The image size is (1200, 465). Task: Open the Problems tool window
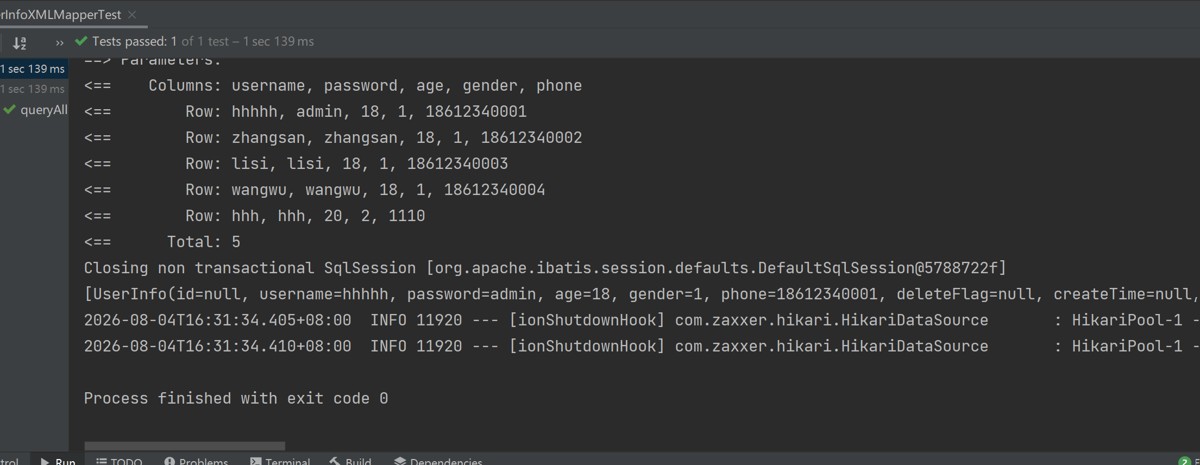(195, 461)
